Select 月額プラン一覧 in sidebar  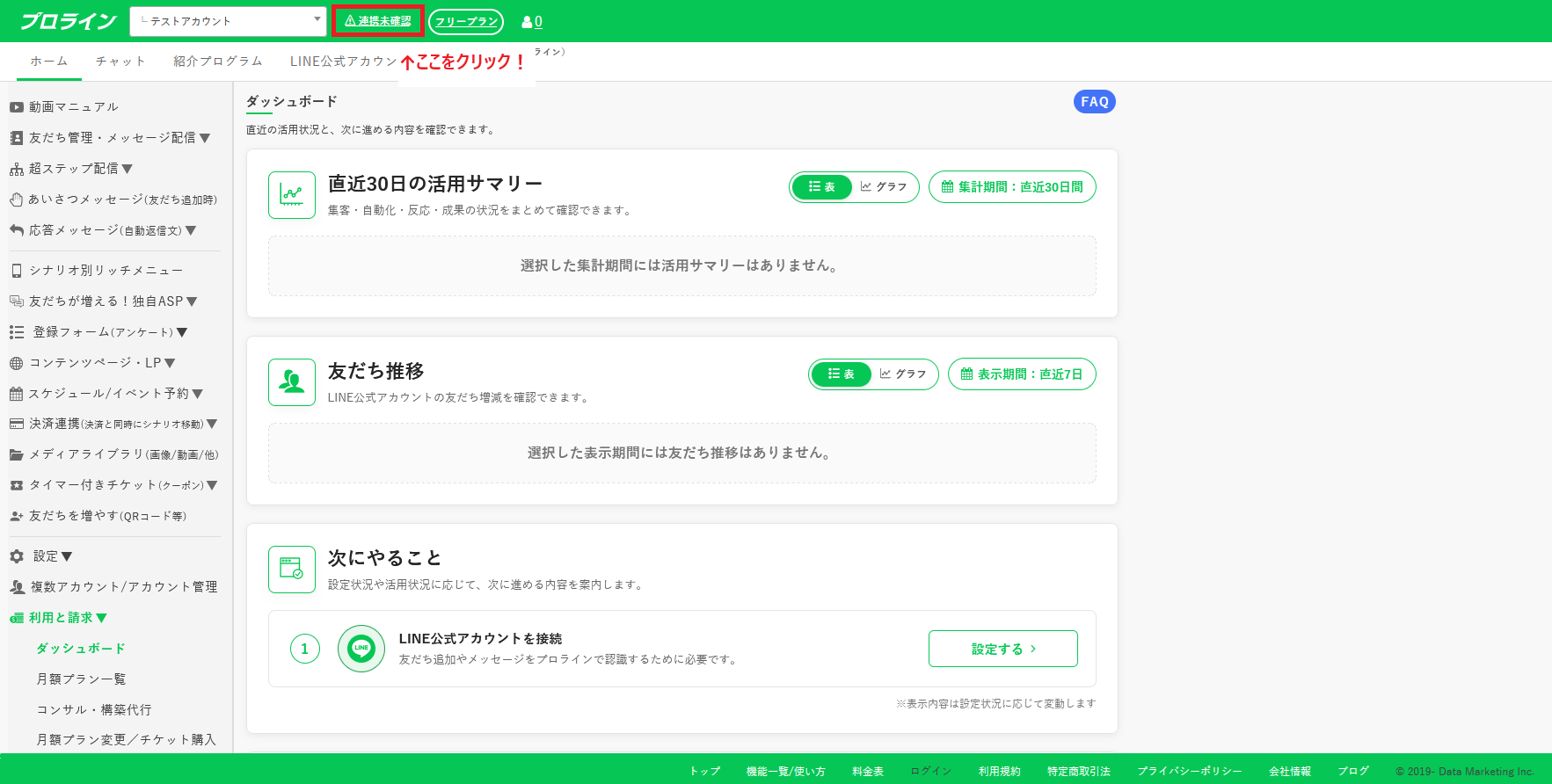click(x=81, y=679)
